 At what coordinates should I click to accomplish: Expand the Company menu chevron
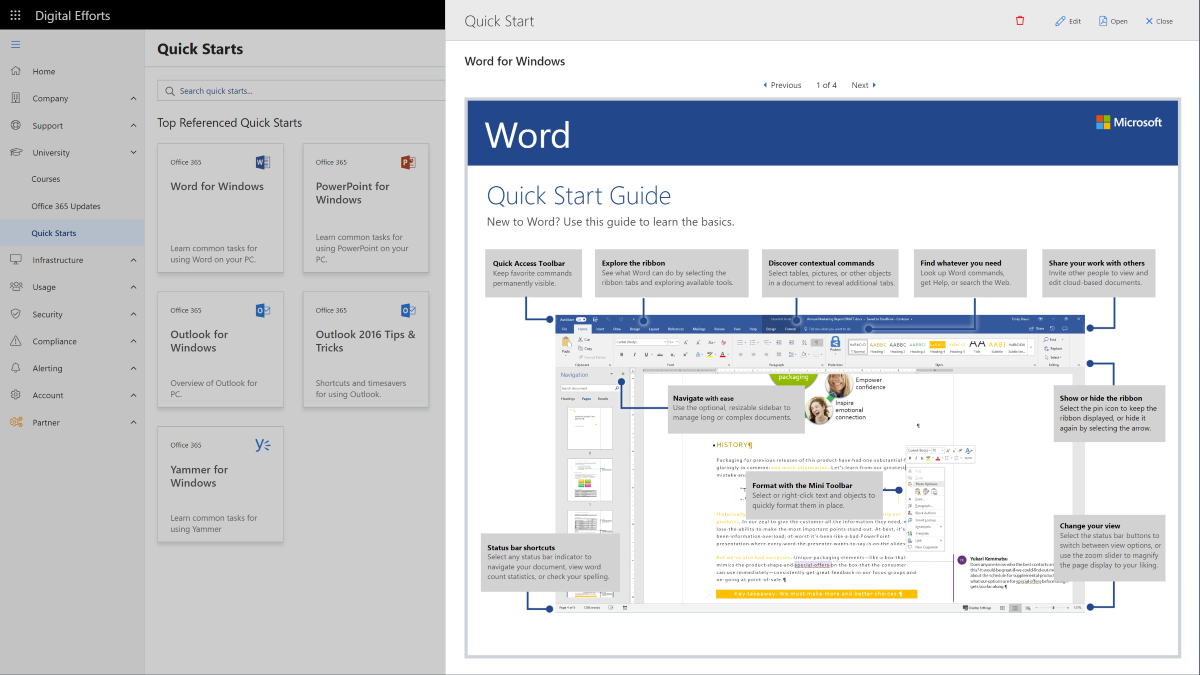click(133, 99)
